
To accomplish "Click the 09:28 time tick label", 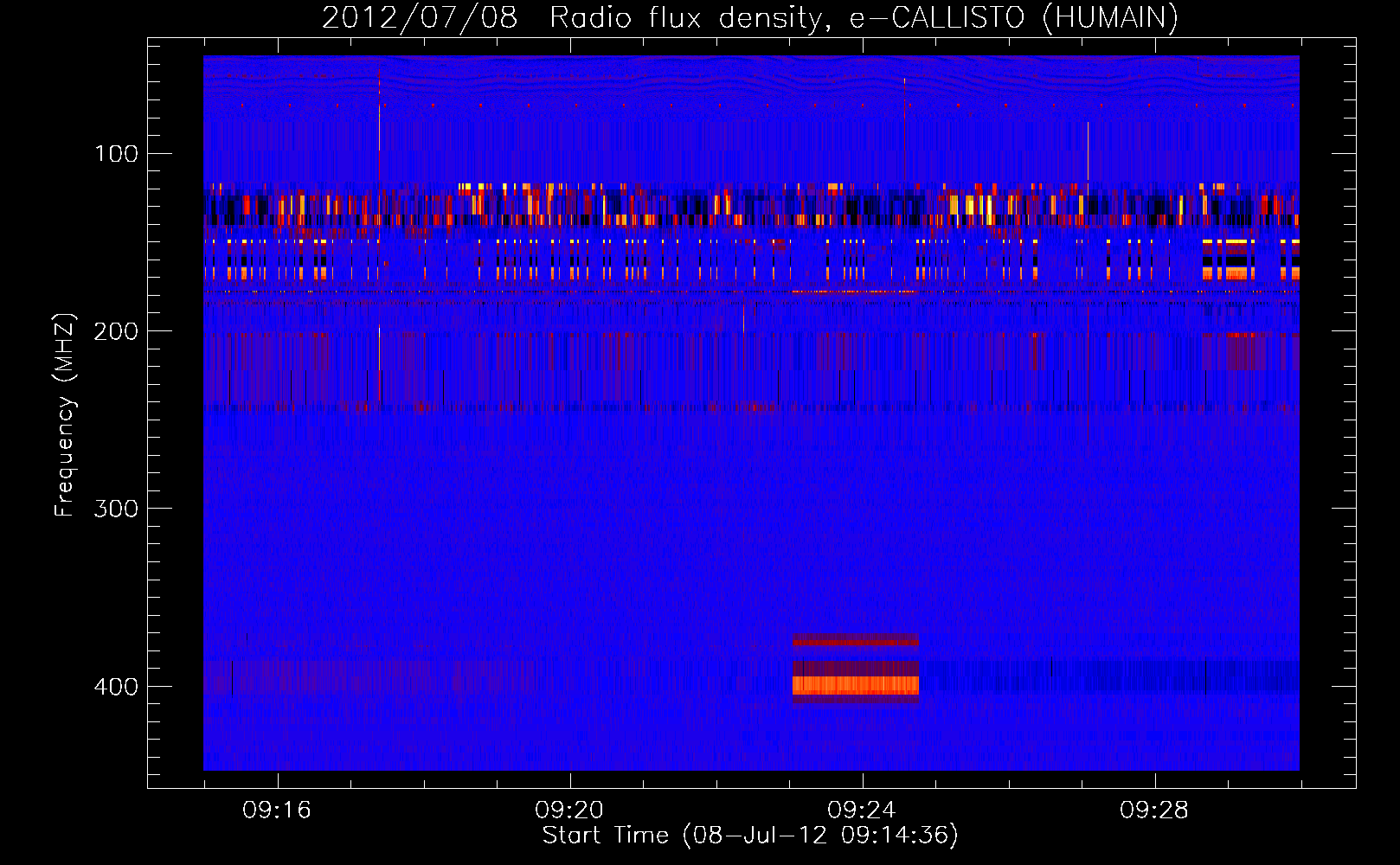I will coord(1154,811).
